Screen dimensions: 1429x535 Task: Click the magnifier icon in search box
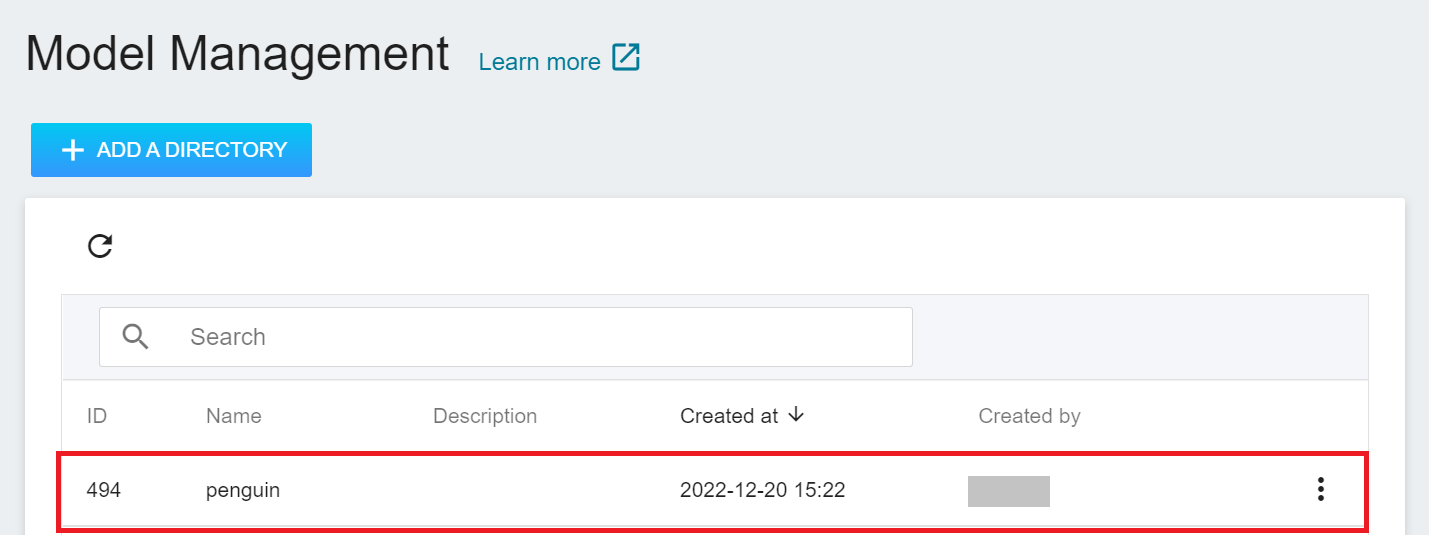click(135, 337)
